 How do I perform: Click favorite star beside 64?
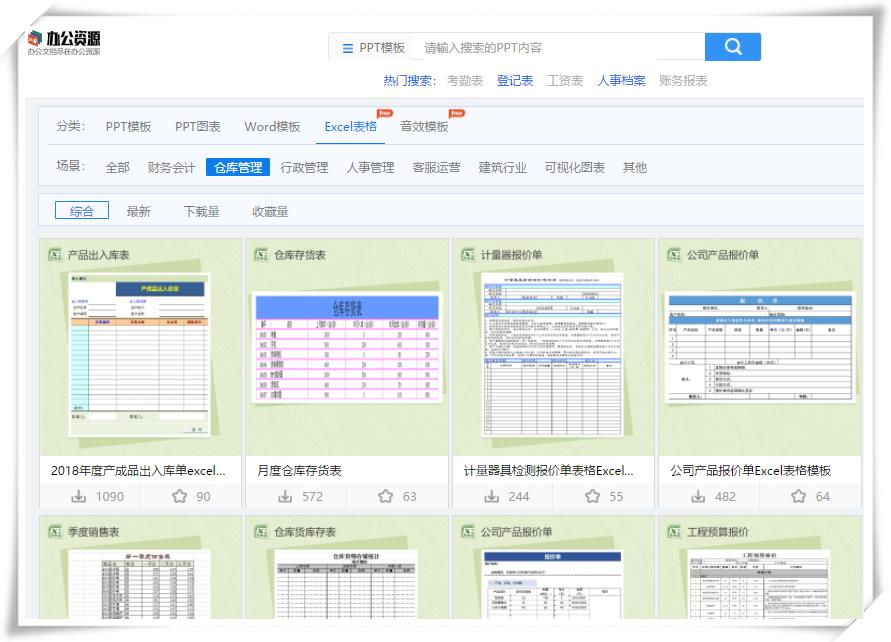[798, 497]
